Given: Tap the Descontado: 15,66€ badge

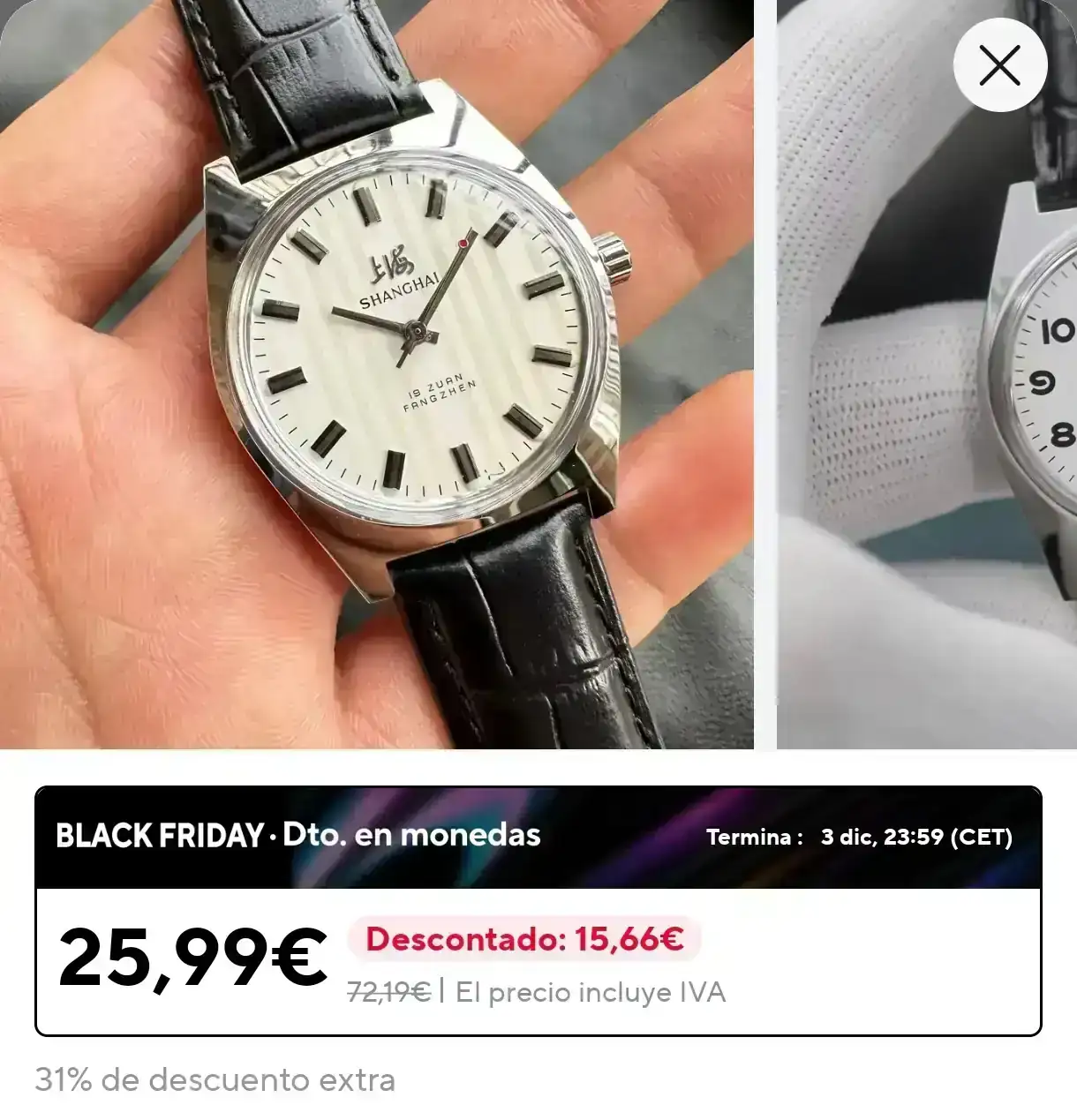Looking at the screenshot, I should coord(524,939).
